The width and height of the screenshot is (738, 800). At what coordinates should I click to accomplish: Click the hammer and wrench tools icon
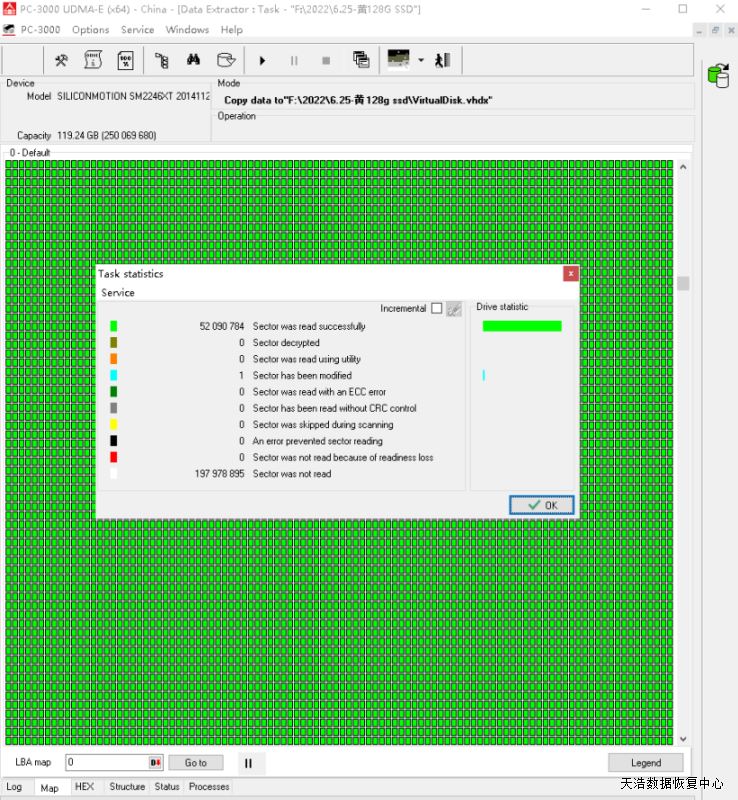(61, 60)
